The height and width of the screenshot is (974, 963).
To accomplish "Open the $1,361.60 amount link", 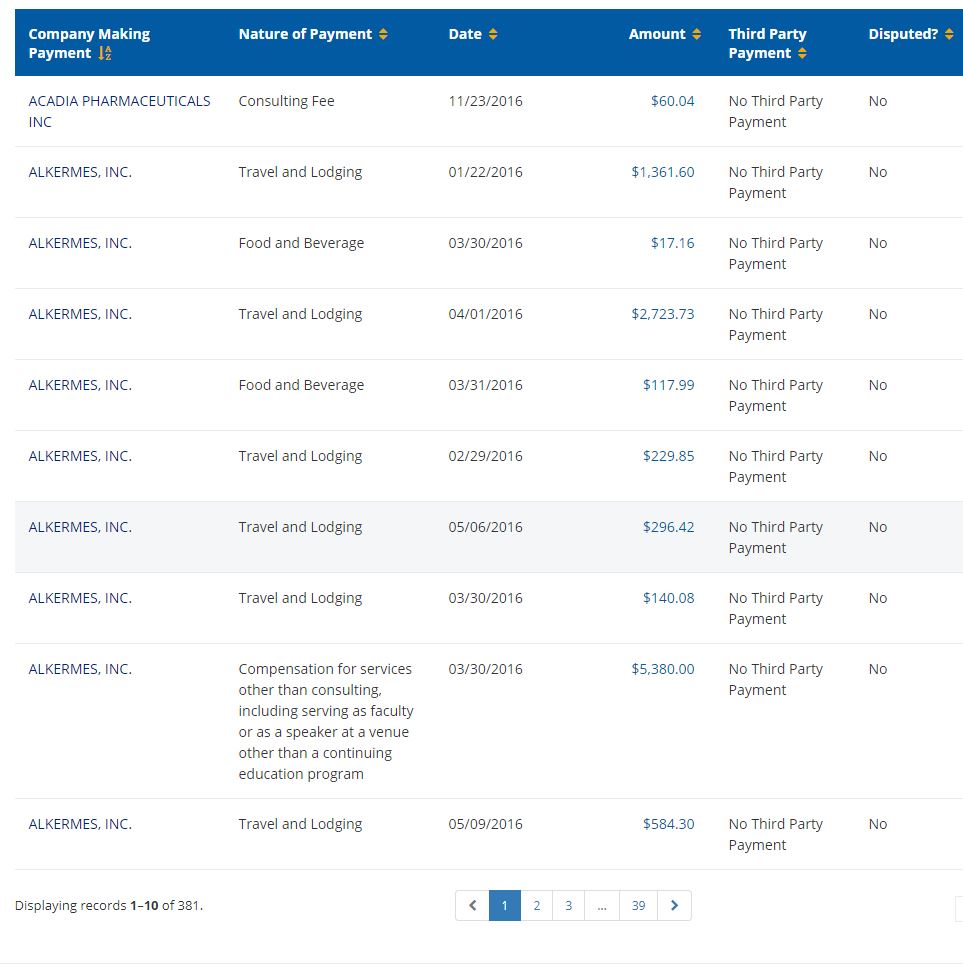I will click(x=663, y=172).
